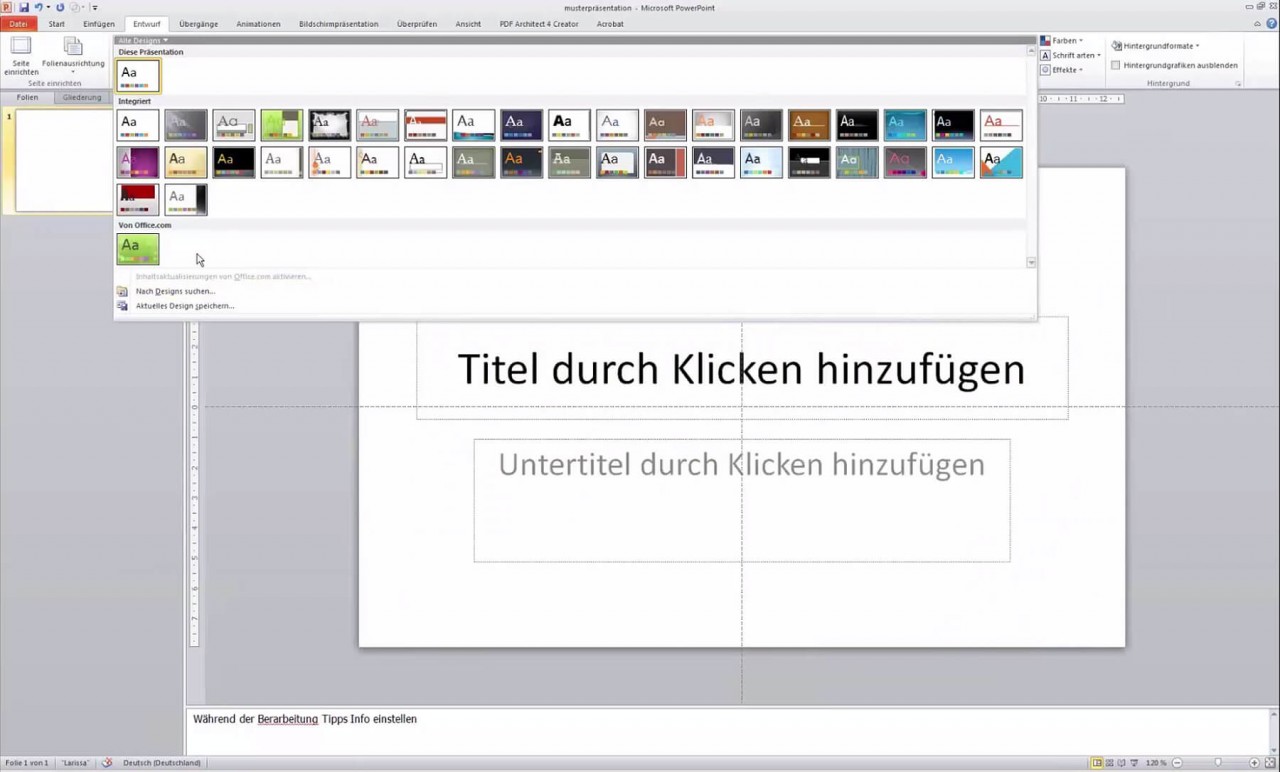Open the Animationen ribbon tab
The height and width of the screenshot is (772, 1280).
tap(258, 24)
